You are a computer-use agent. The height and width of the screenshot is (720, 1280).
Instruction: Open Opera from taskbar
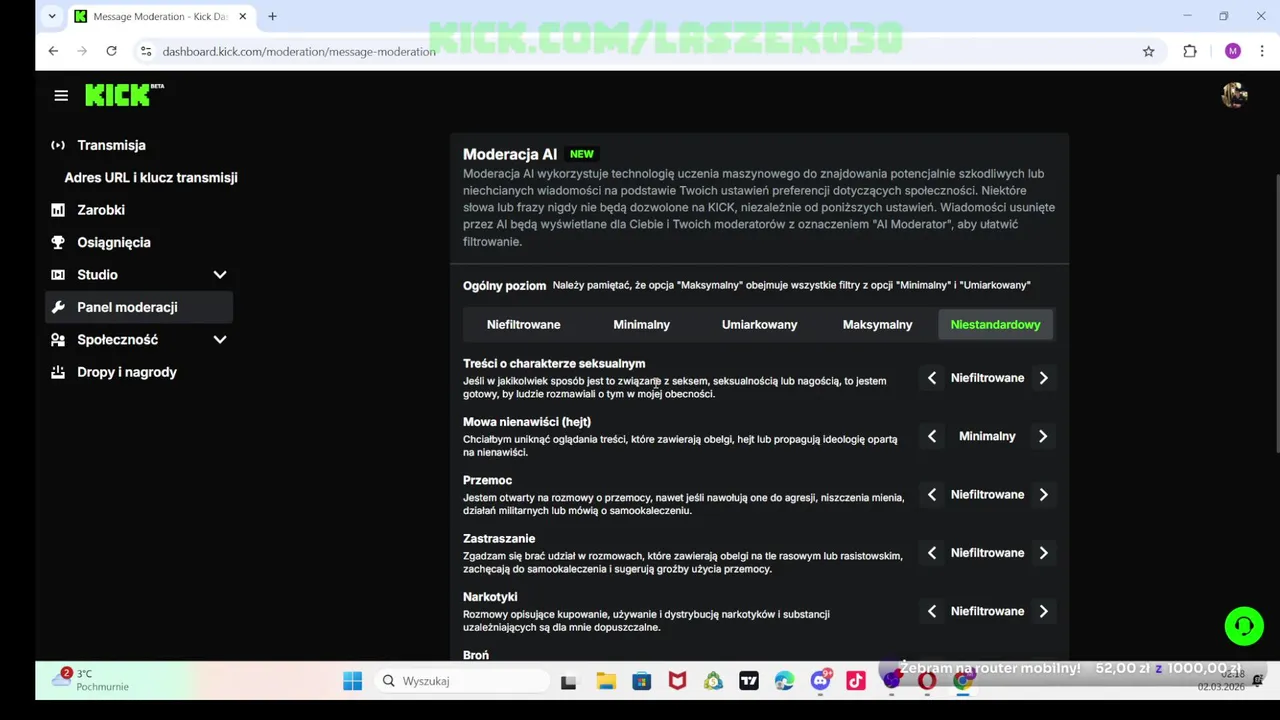point(927,681)
